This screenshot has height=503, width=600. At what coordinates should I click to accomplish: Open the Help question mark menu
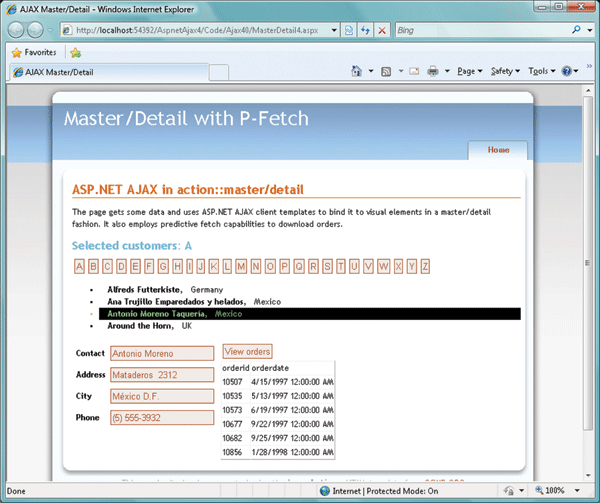point(569,71)
